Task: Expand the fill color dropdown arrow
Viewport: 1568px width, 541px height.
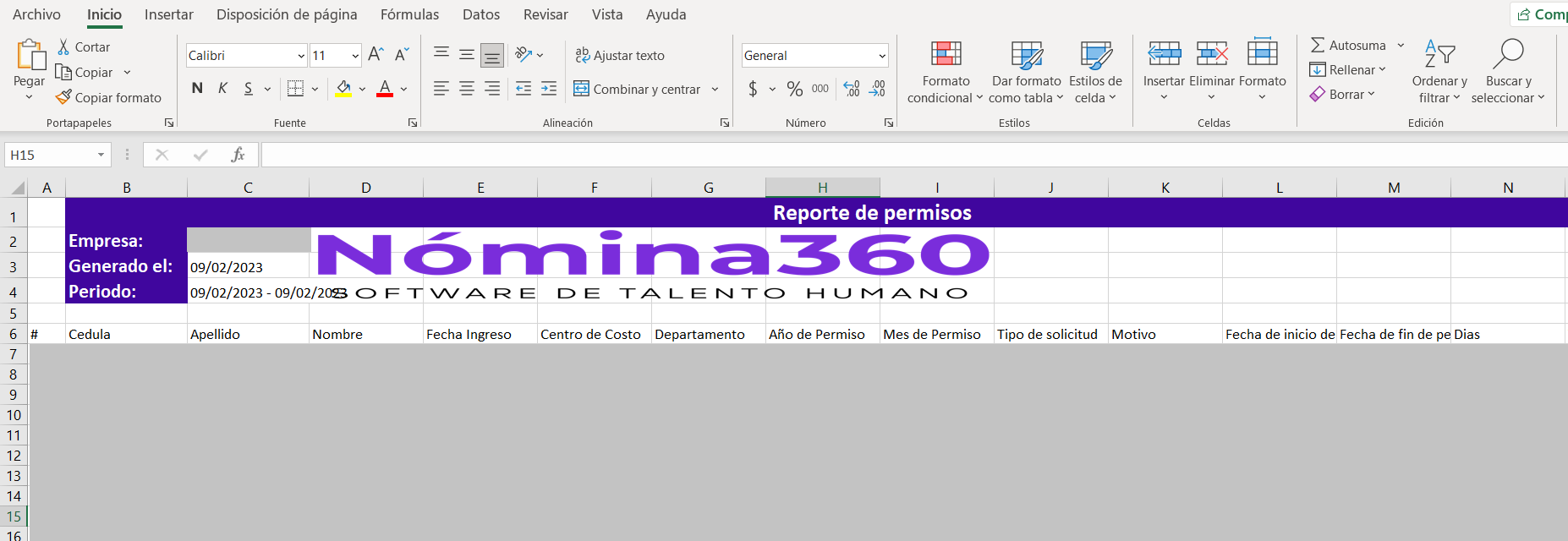Action: 362,89
